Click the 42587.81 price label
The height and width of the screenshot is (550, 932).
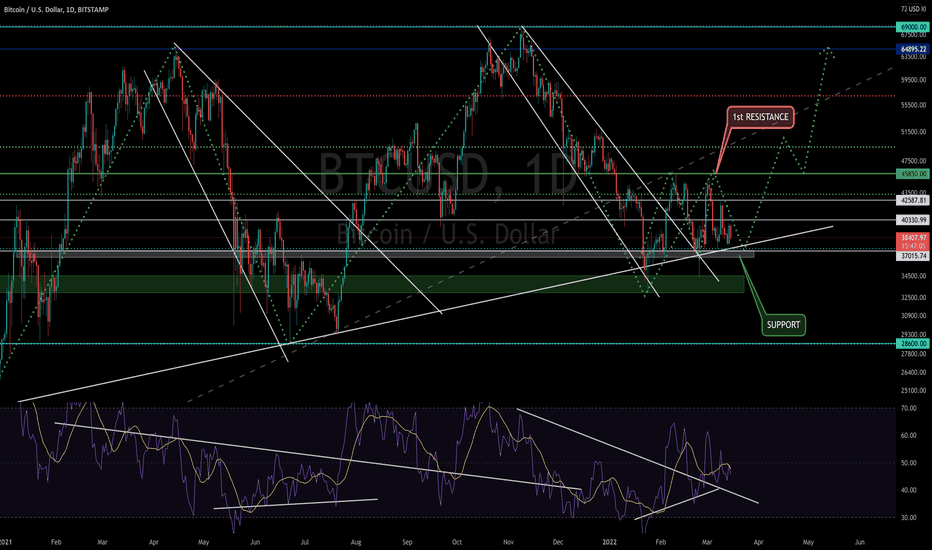(x=913, y=201)
